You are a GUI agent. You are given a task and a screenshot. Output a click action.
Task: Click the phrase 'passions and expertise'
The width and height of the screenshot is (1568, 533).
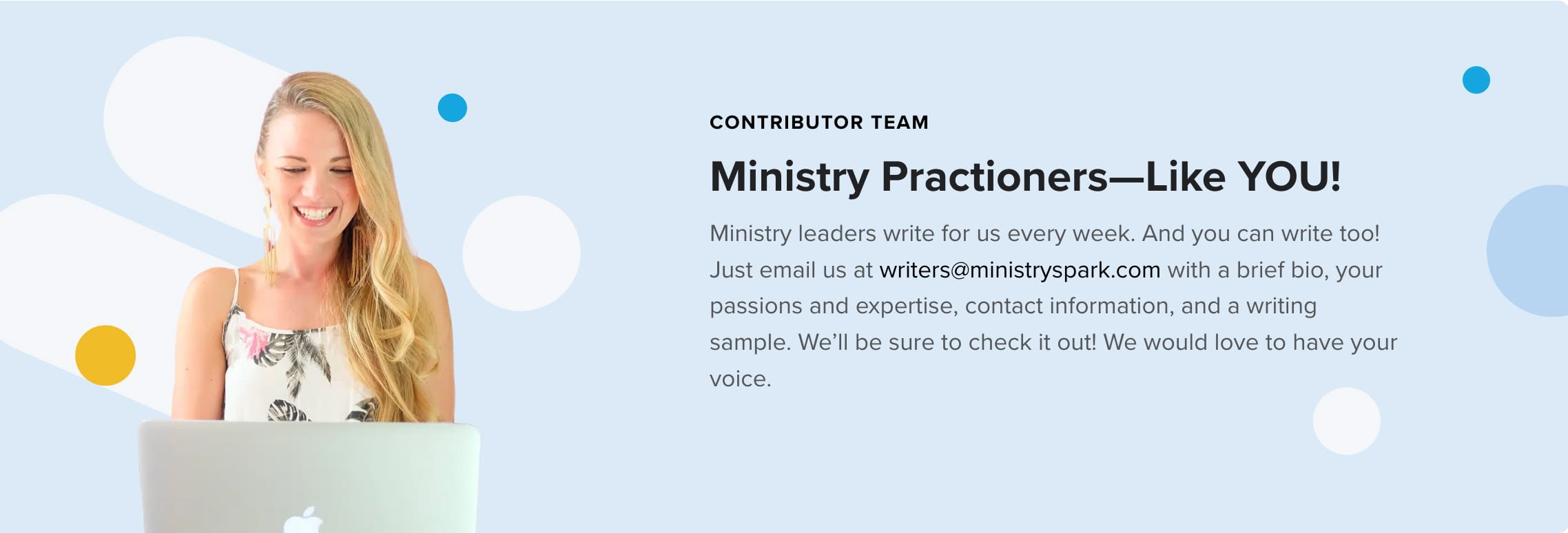pyautogui.click(x=834, y=306)
